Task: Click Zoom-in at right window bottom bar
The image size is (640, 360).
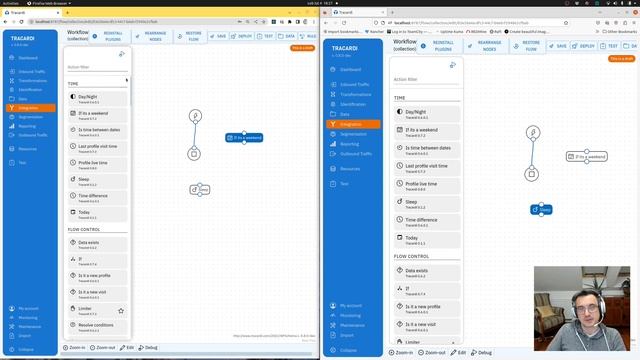Action: coord(400,353)
